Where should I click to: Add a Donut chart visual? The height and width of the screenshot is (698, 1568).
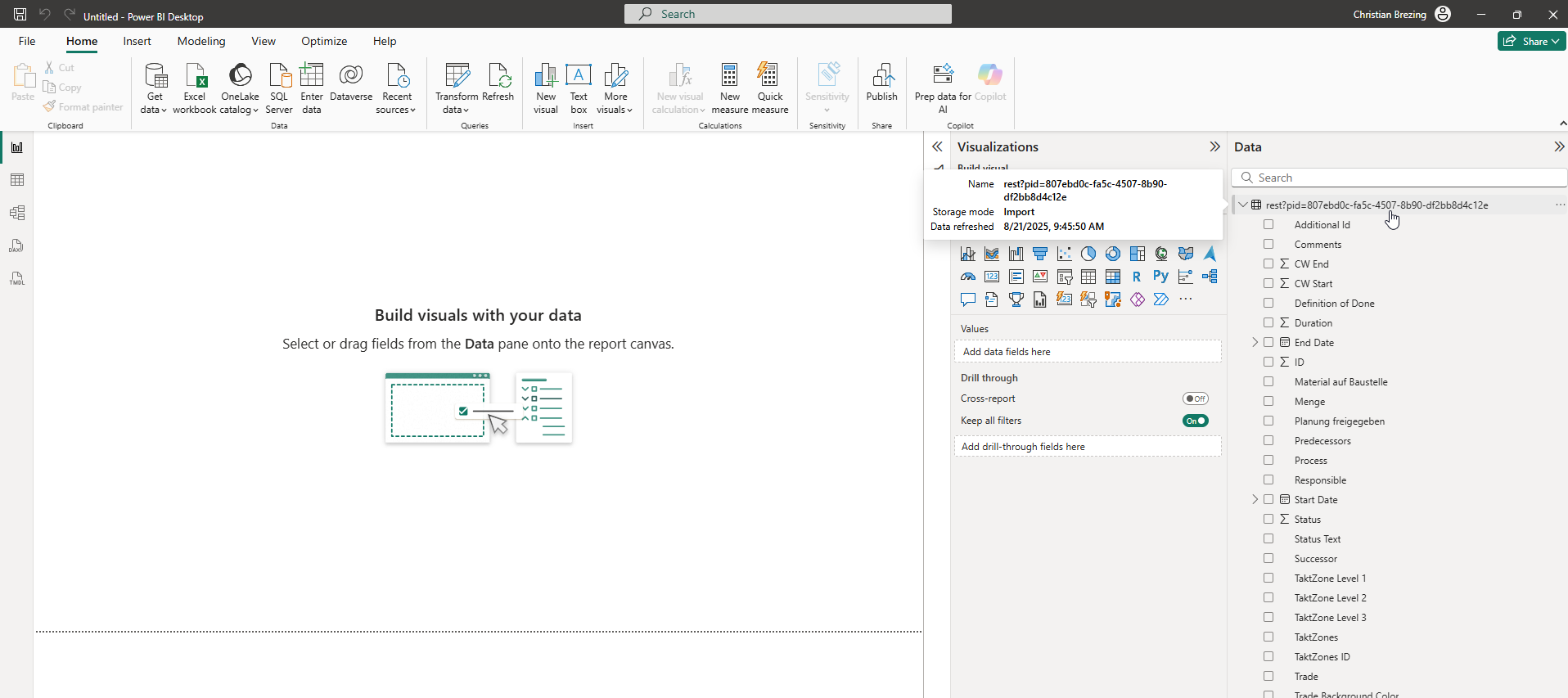[1113, 254]
